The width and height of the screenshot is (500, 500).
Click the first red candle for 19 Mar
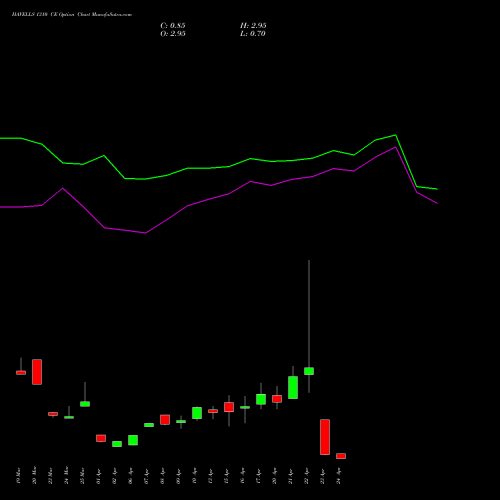click(x=21, y=373)
